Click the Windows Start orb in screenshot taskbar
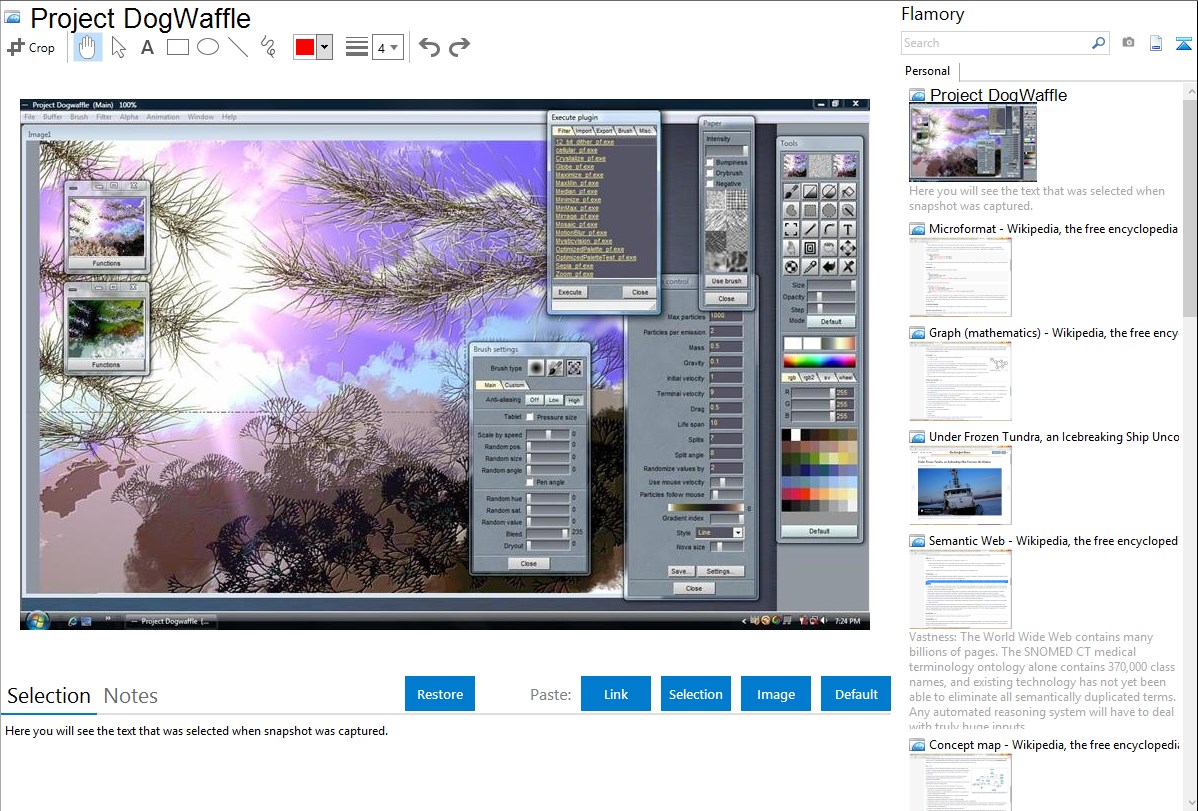This screenshot has width=1198, height=811. pos(37,621)
